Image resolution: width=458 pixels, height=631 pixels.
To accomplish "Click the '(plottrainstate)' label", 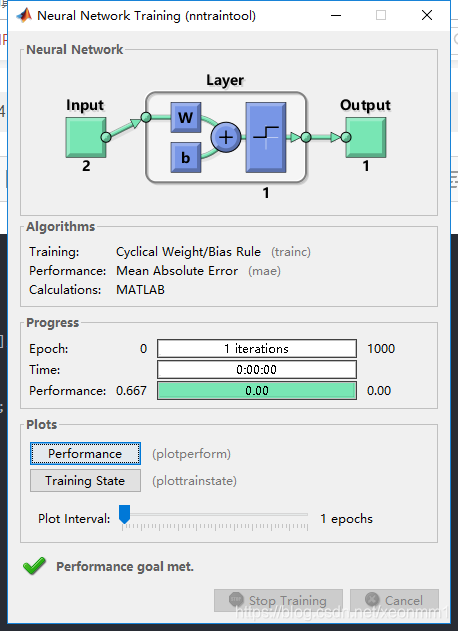I will point(194,481).
